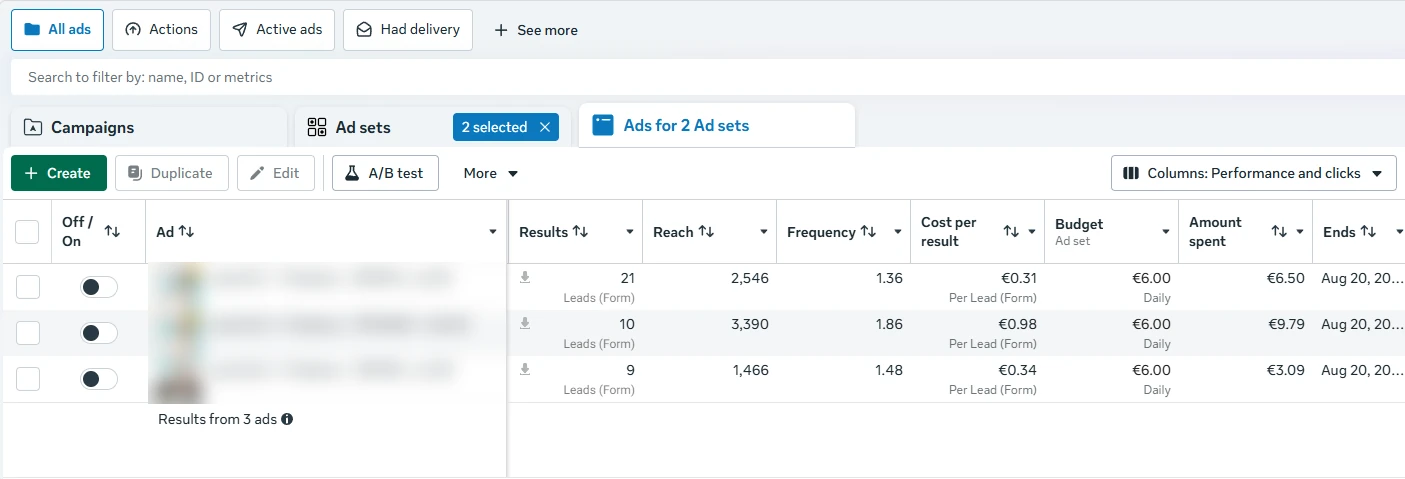This screenshot has height=479, width=1405.
Task: Toggle on the ad with 21 results
Action: click(x=99, y=287)
